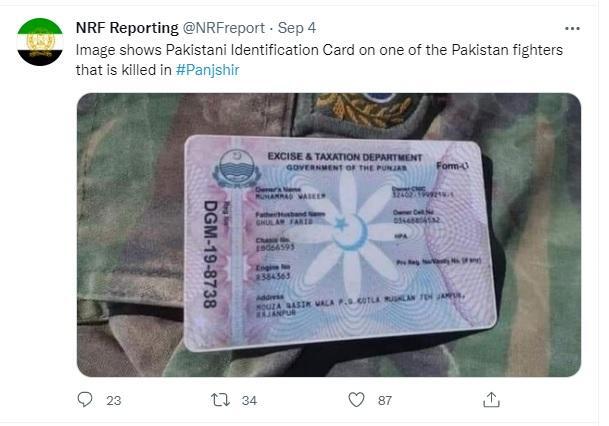Click the tweet text about Pakistani Identification Card
This screenshot has height=426, width=609.
pyautogui.click(x=319, y=60)
